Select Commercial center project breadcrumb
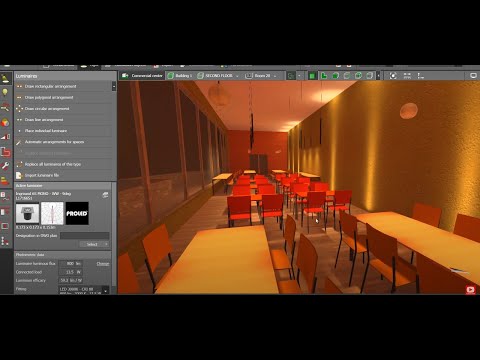 tap(142, 76)
